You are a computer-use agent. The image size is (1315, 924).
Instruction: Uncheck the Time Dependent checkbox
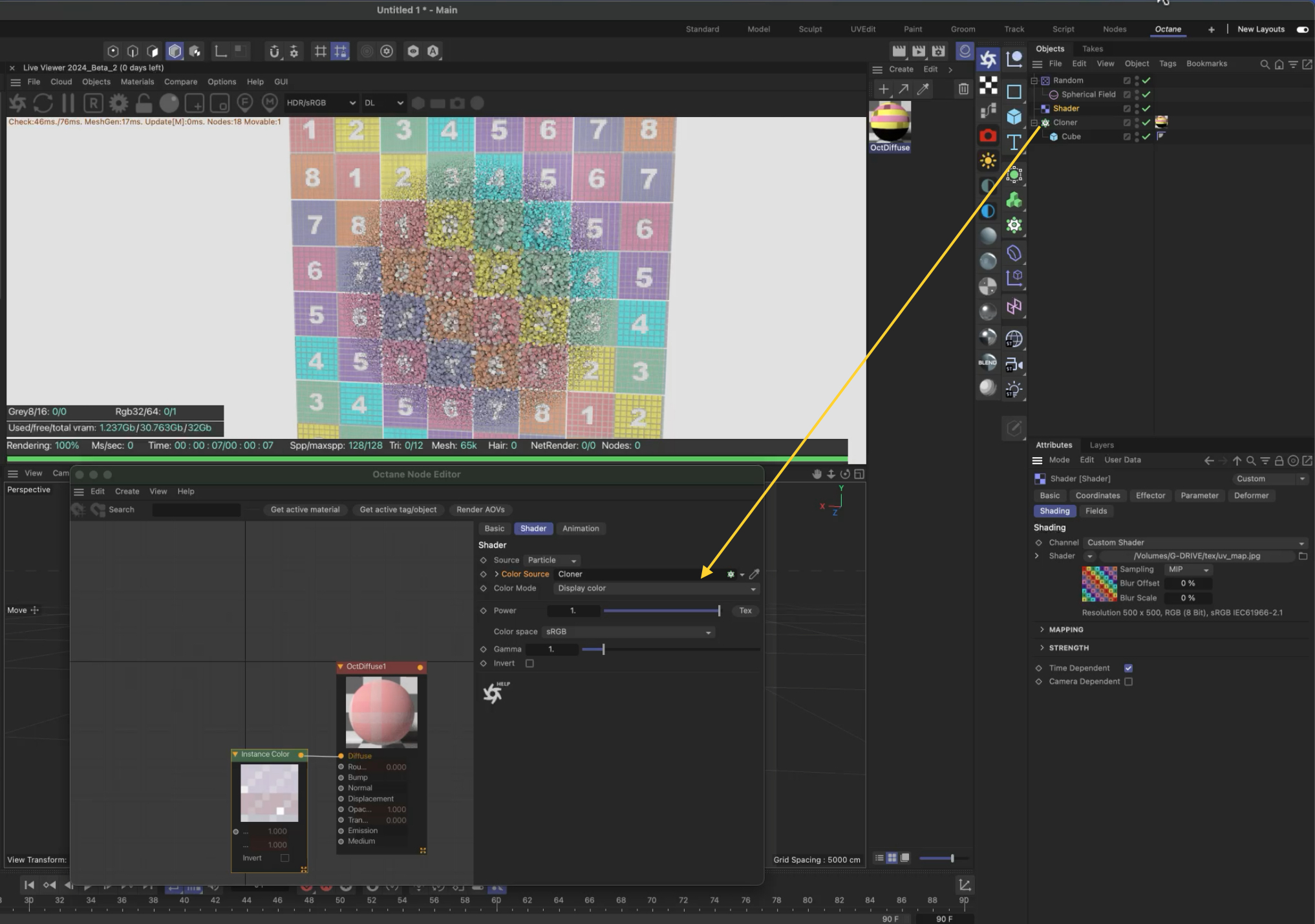(1128, 668)
